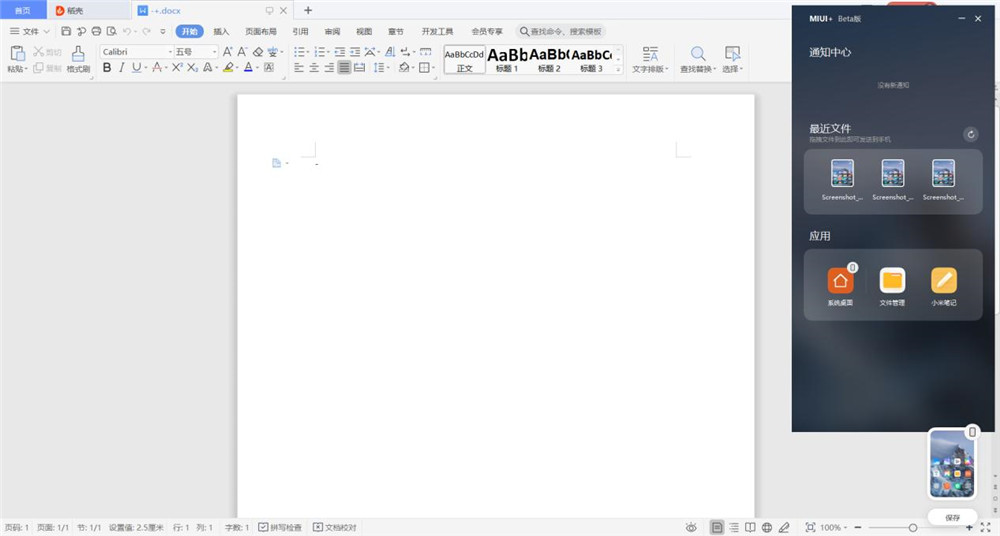Click the save icon in quick access toolbar
Screen dimensions: 1000x536
66,32
